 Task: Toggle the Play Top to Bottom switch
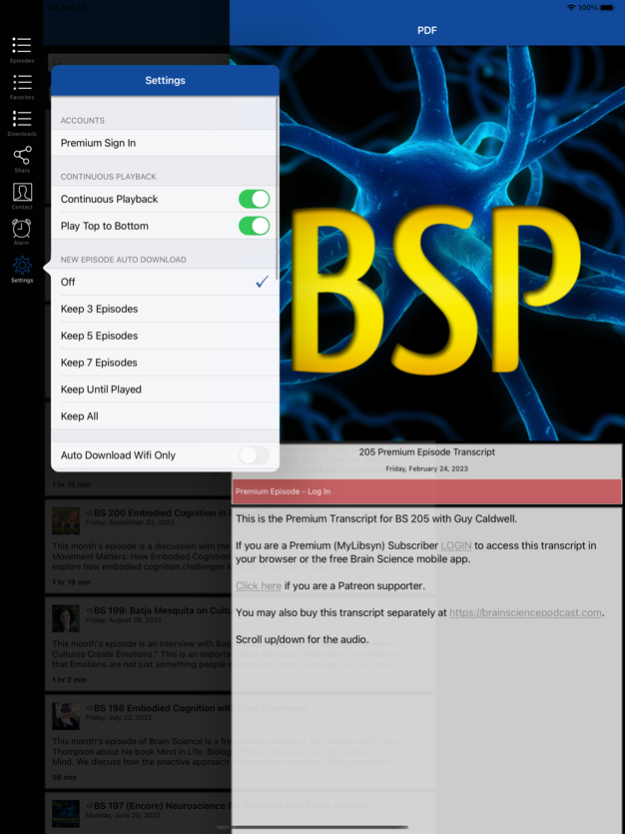pos(254,226)
